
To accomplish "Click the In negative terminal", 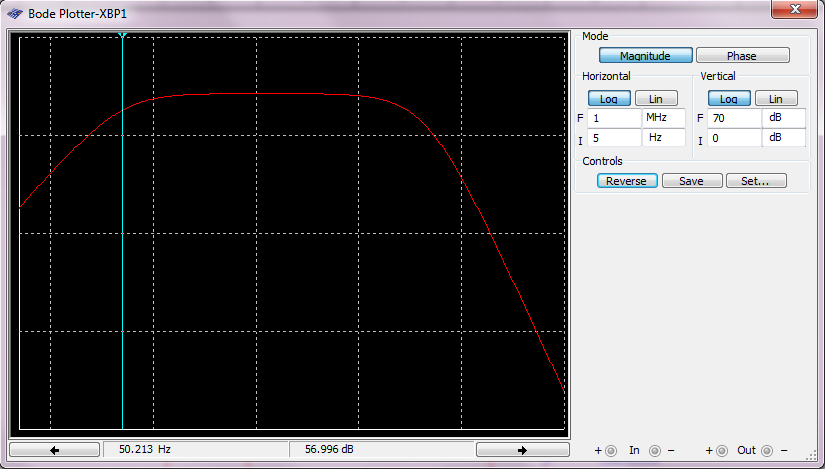I will tap(655, 451).
